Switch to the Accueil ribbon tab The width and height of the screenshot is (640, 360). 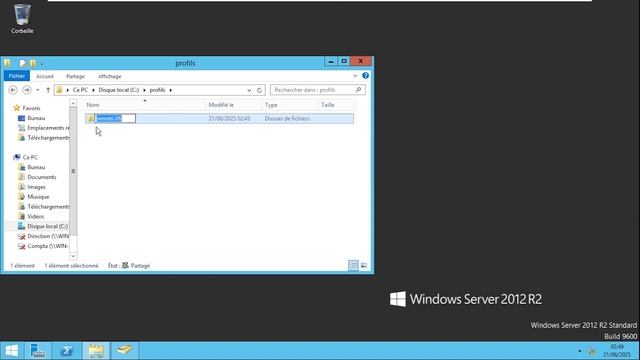pos(45,76)
